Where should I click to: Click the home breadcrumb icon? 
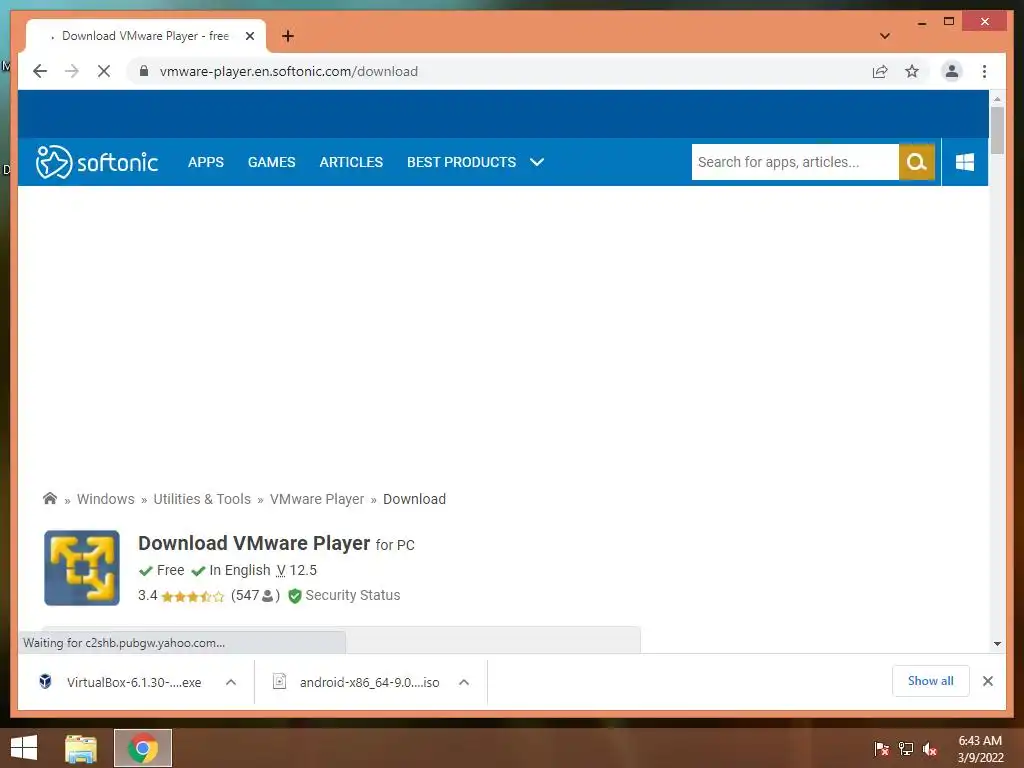[50, 498]
